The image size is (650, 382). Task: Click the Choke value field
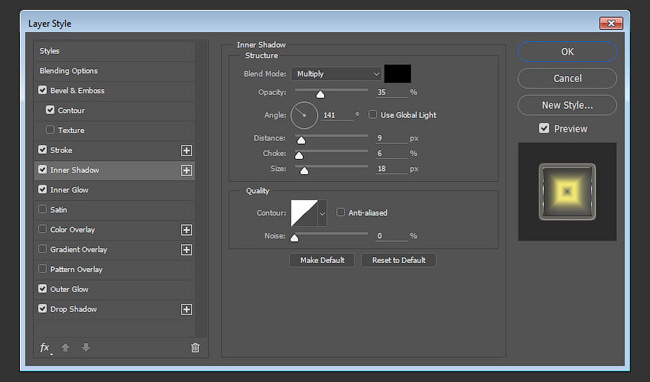pyautogui.click(x=391, y=154)
